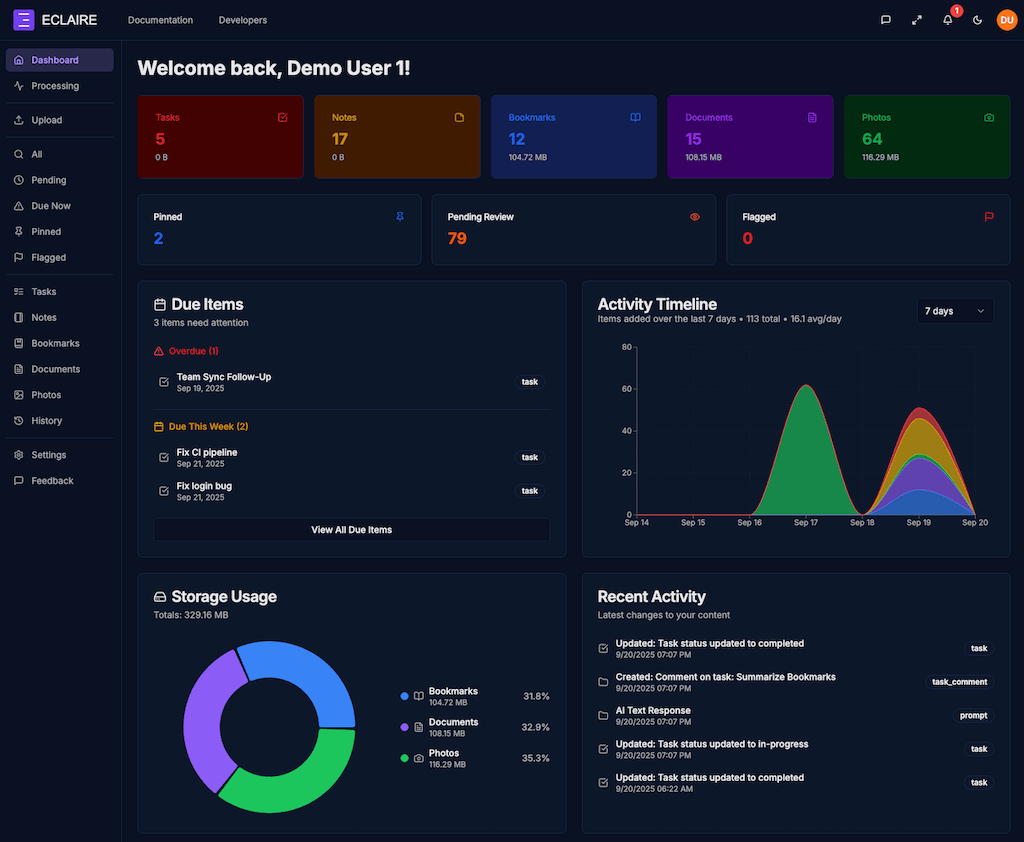Open the DU user avatar menu
The height and width of the screenshot is (842, 1024).
1006,20
